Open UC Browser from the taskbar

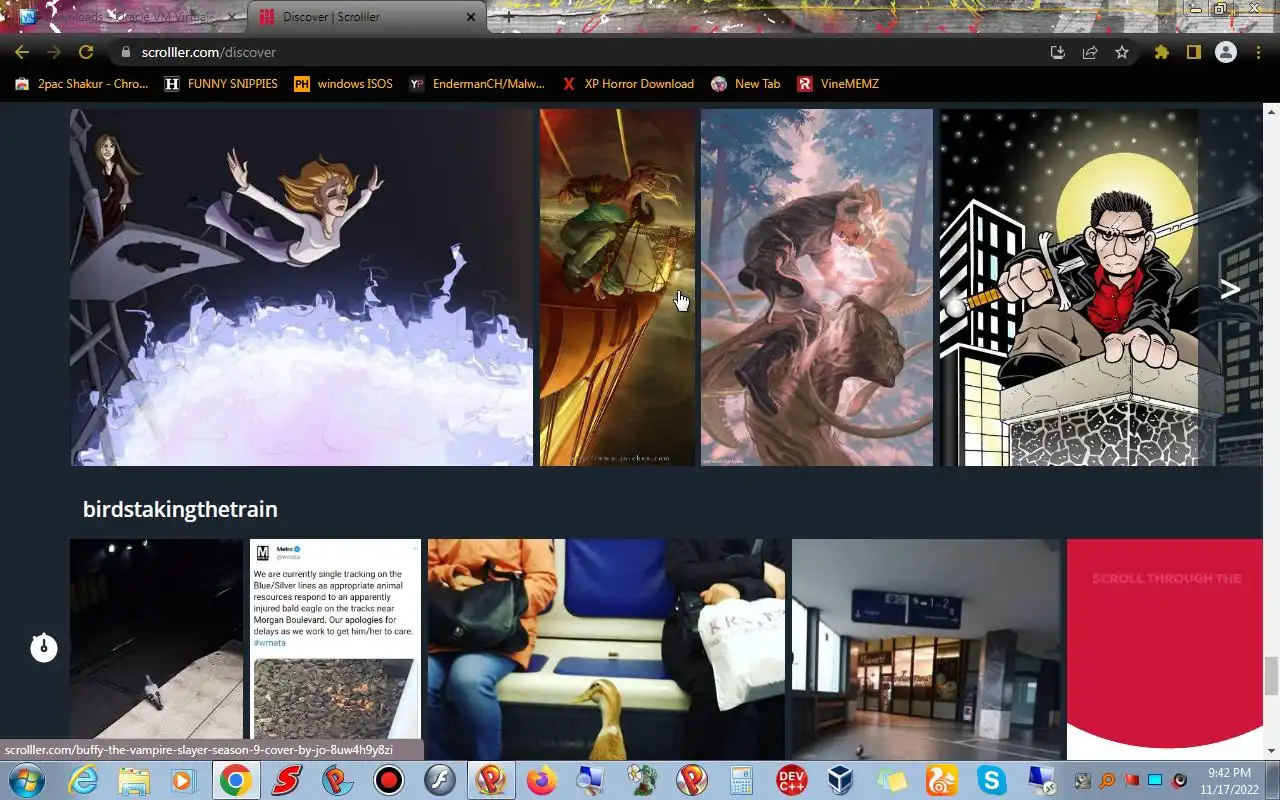click(941, 780)
